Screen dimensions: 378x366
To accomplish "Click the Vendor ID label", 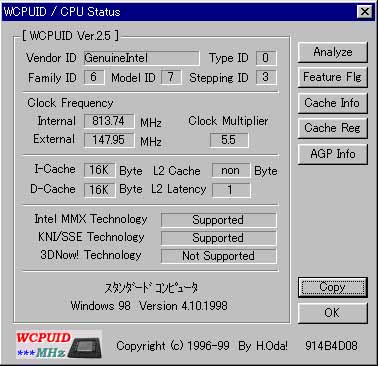I will 51,58.
